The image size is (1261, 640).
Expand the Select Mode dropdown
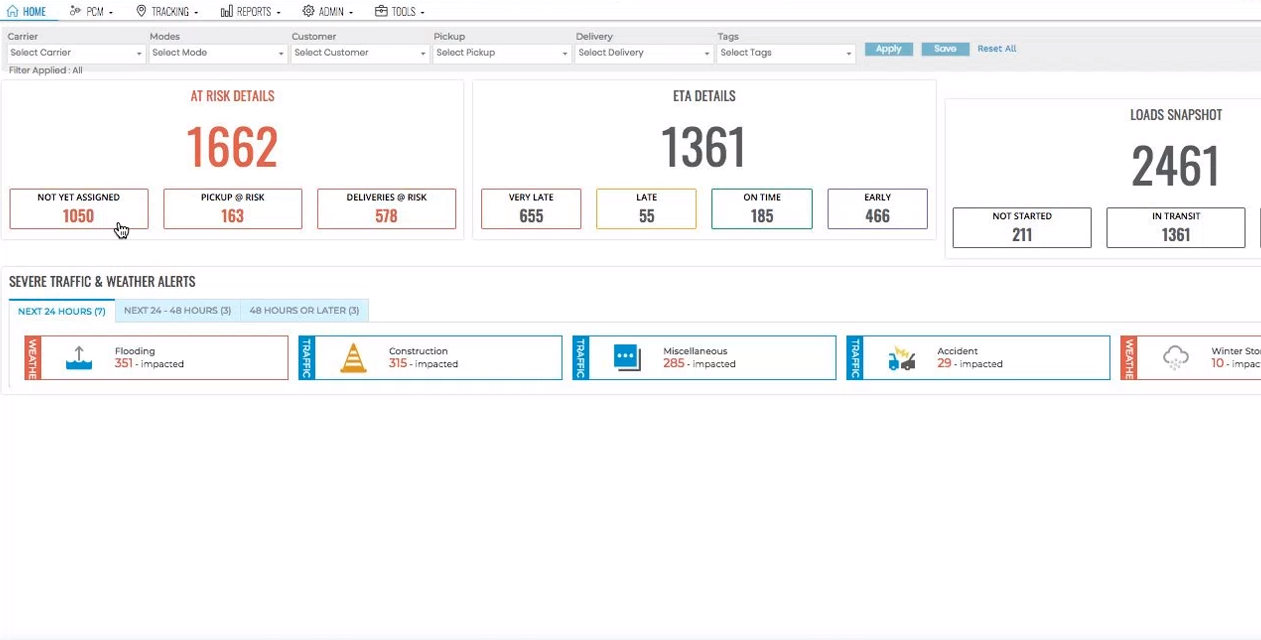click(218, 53)
